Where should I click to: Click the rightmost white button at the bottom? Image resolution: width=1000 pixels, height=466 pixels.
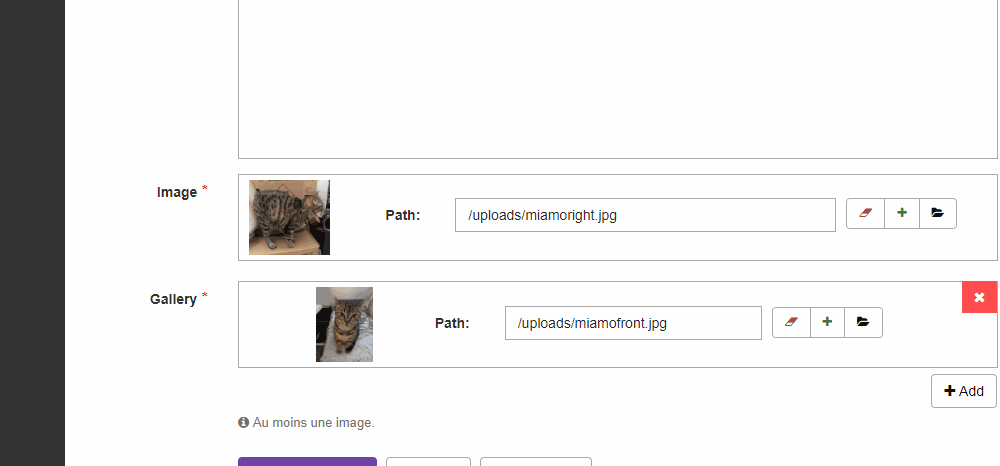click(x=536, y=462)
